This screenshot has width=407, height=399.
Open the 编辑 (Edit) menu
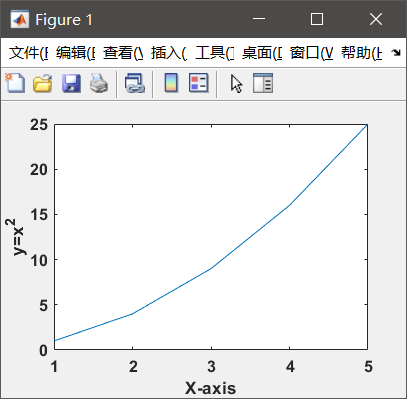click(x=76, y=53)
